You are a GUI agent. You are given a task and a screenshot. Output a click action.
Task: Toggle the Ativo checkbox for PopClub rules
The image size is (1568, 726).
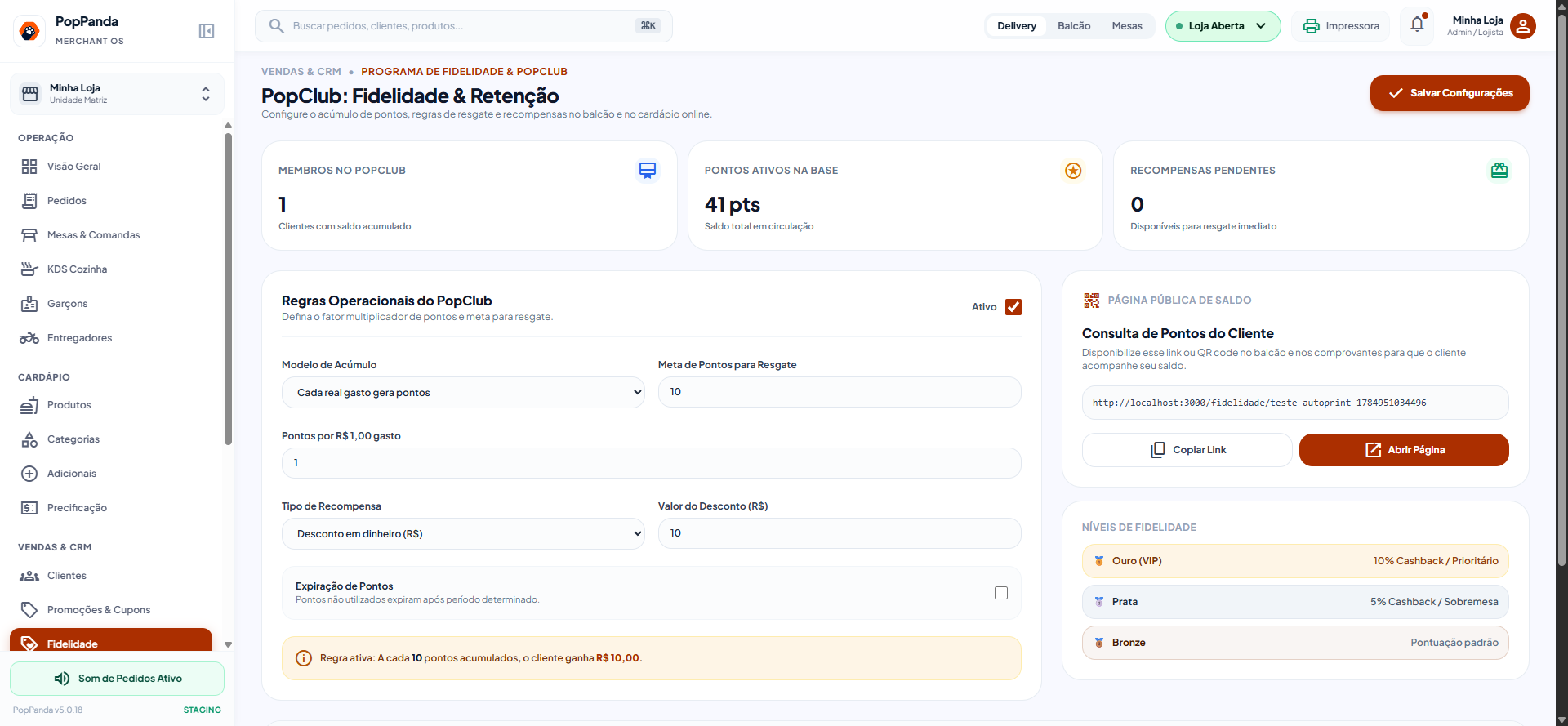point(1013,307)
